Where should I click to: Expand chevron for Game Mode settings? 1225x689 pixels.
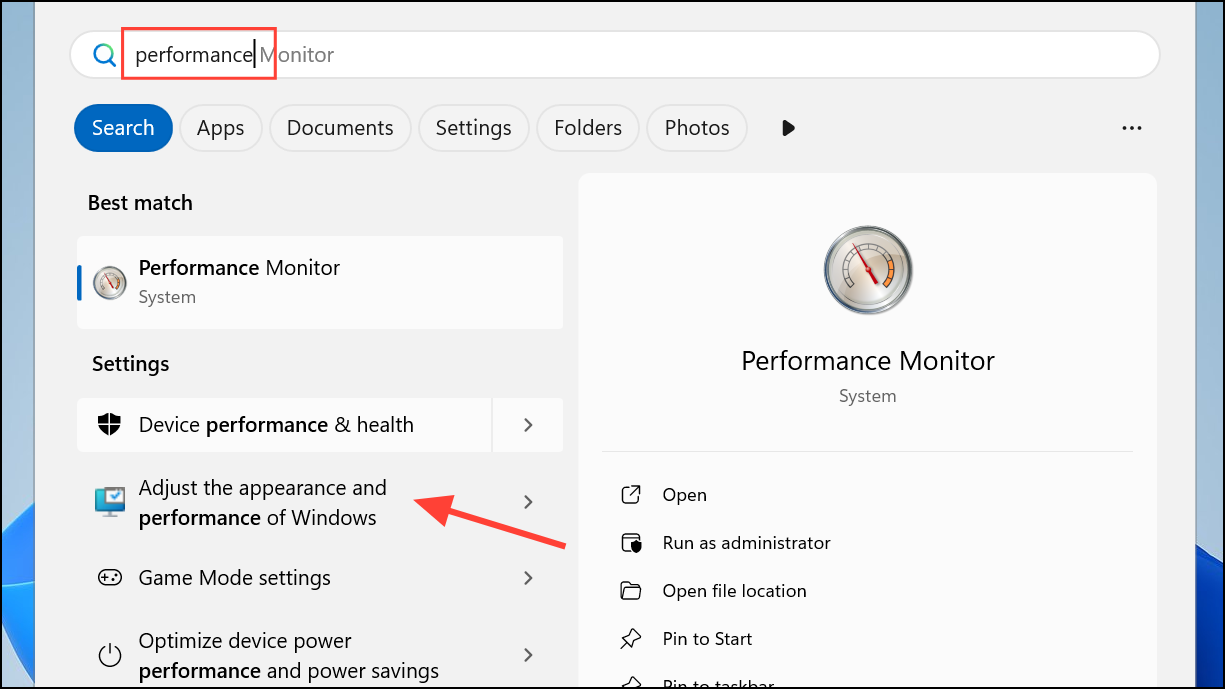click(x=528, y=578)
